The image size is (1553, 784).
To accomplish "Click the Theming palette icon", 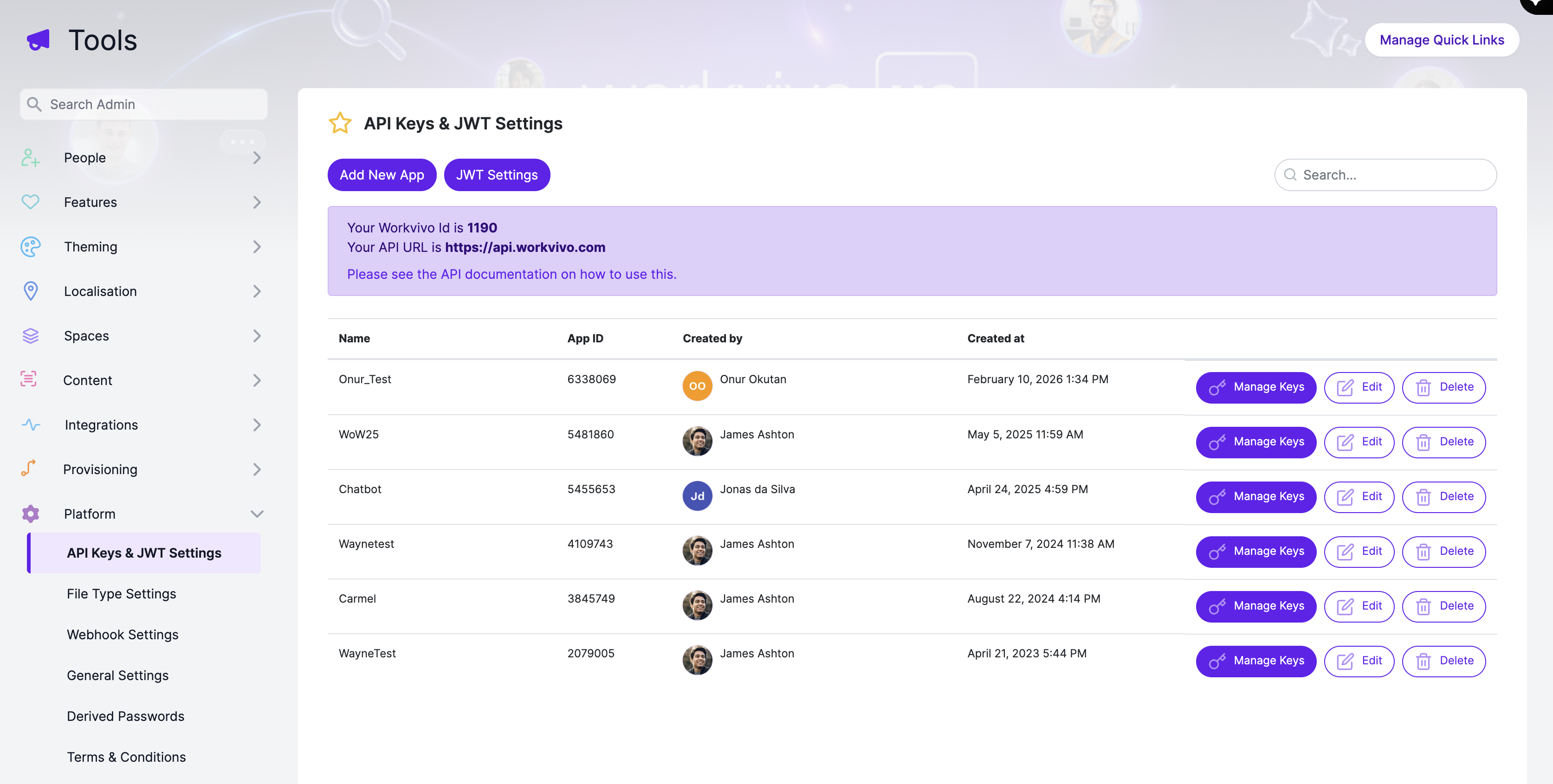I will 30,246.
